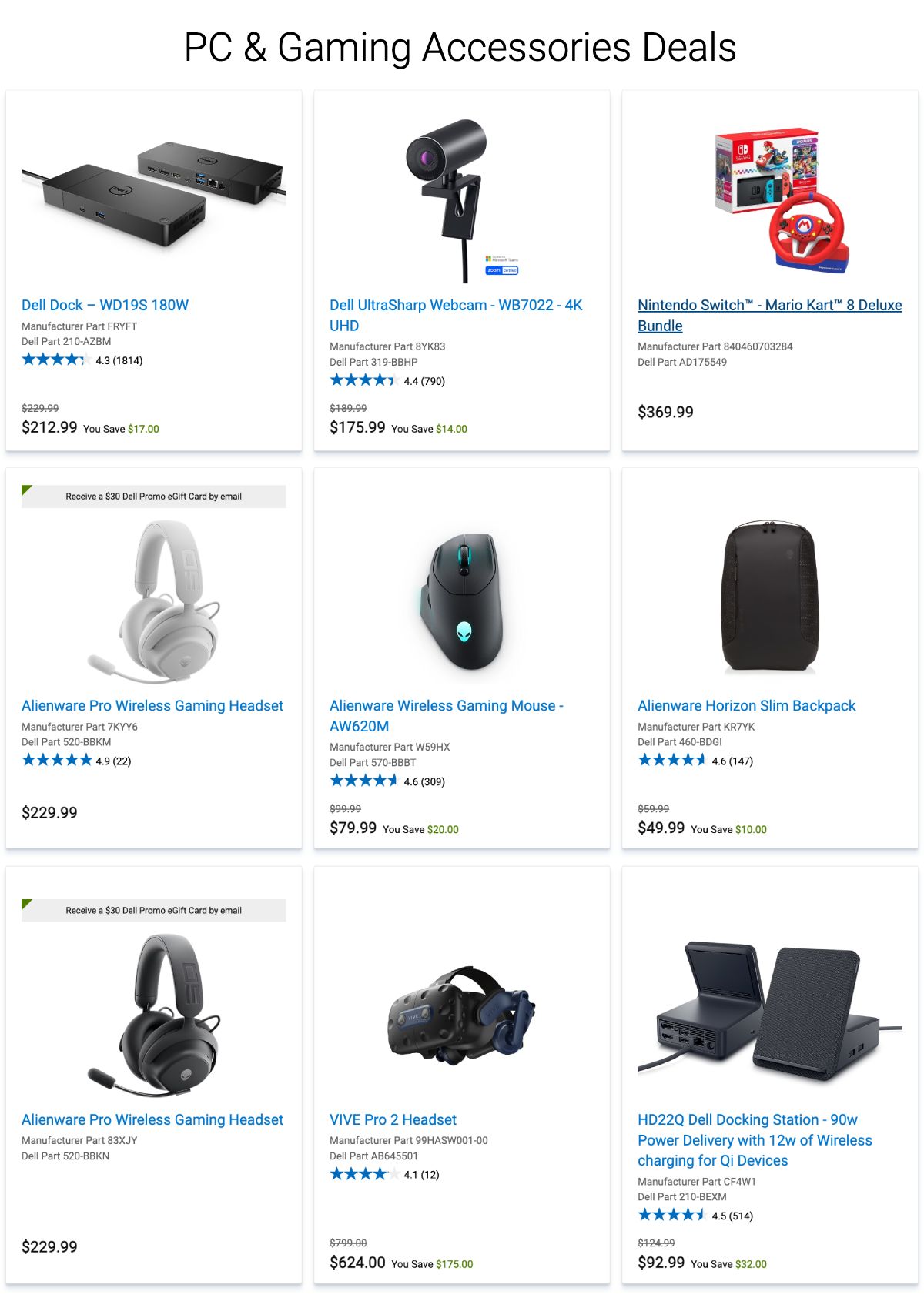This screenshot has width=924, height=1298.
Task: Click the Alienware backpack product image
Action: point(770,597)
